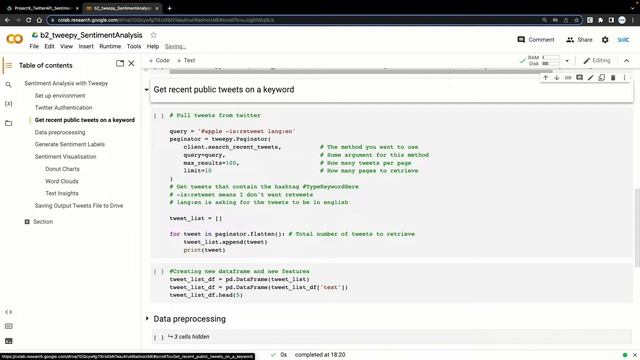The image size is (640, 360).
Task: Go to Word Clouds section
Action: tap(62, 181)
